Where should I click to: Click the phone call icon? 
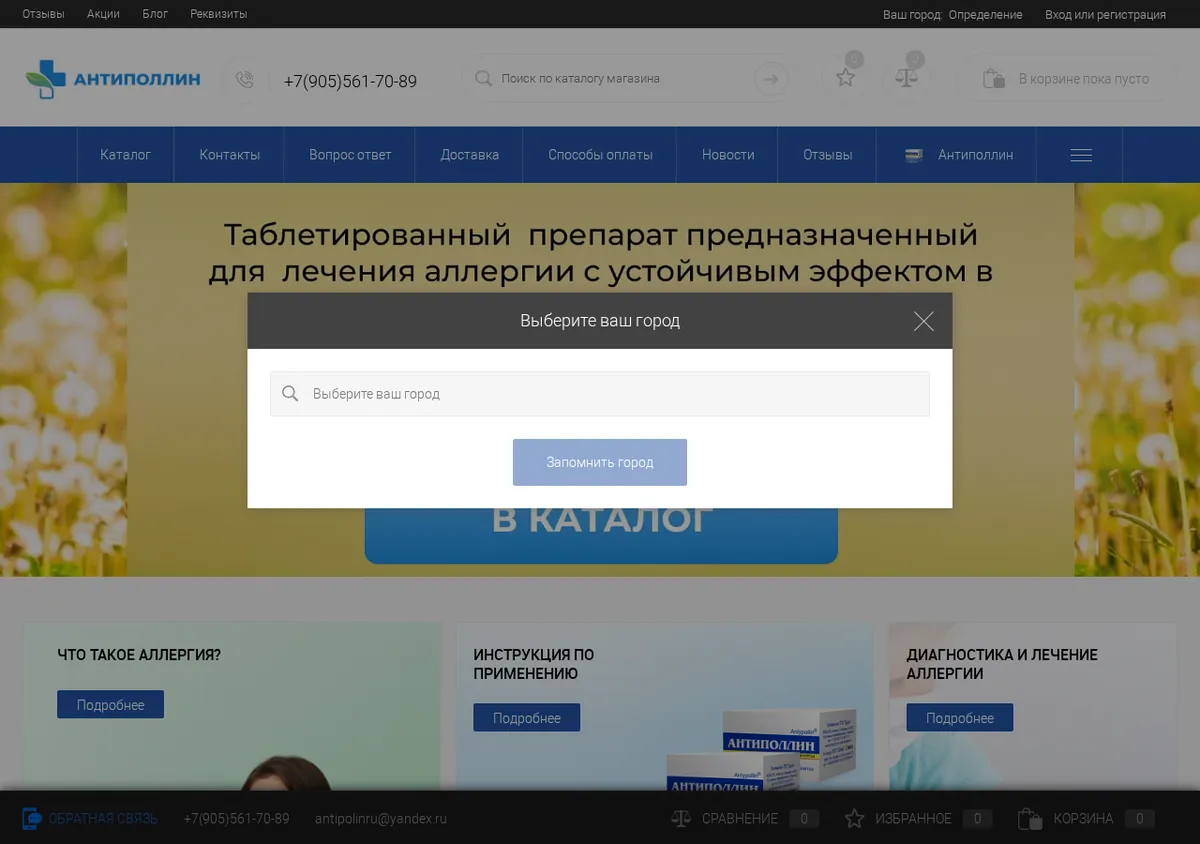pos(244,80)
